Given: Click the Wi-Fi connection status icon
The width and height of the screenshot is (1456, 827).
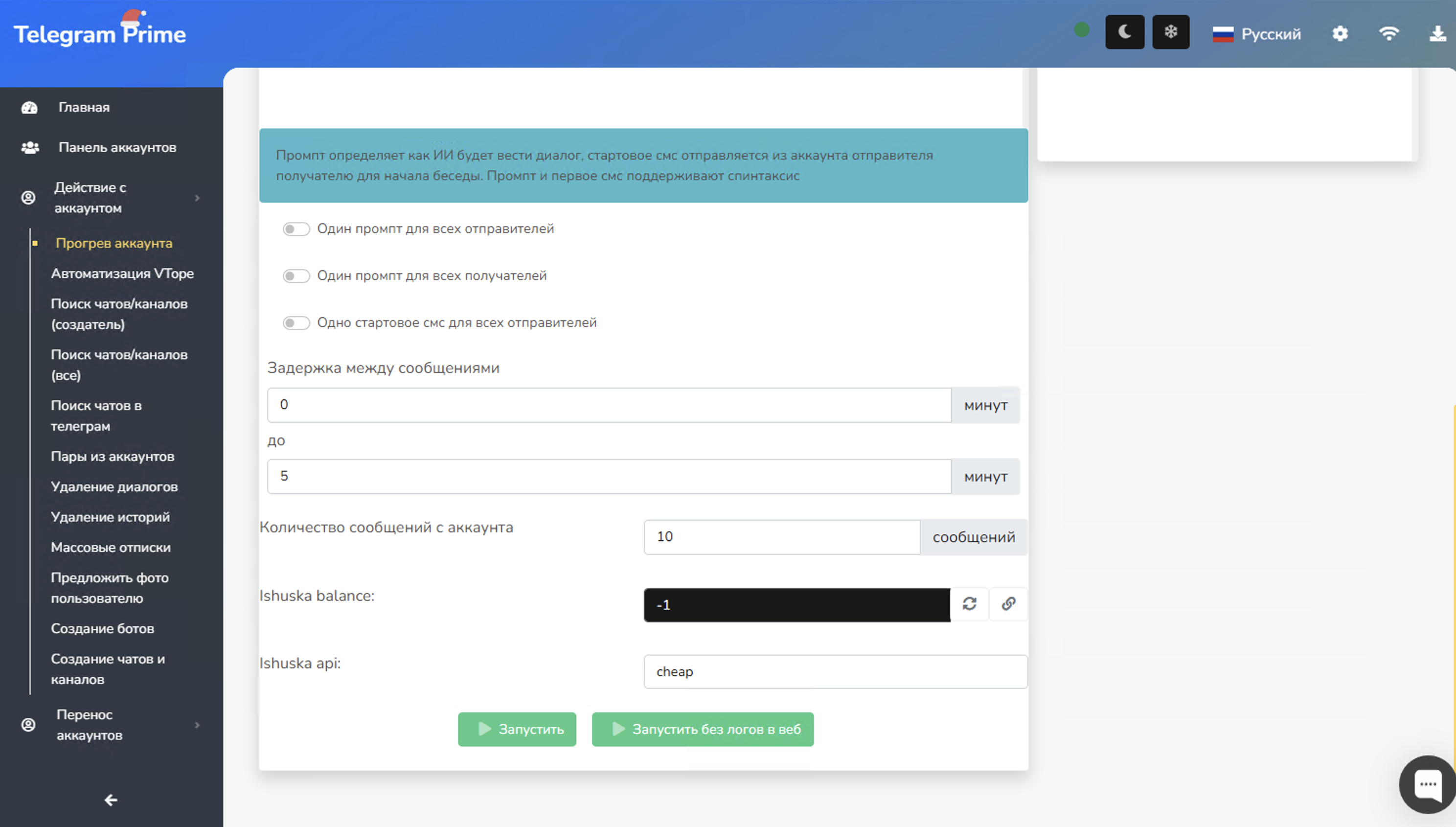Looking at the screenshot, I should pos(1389,33).
